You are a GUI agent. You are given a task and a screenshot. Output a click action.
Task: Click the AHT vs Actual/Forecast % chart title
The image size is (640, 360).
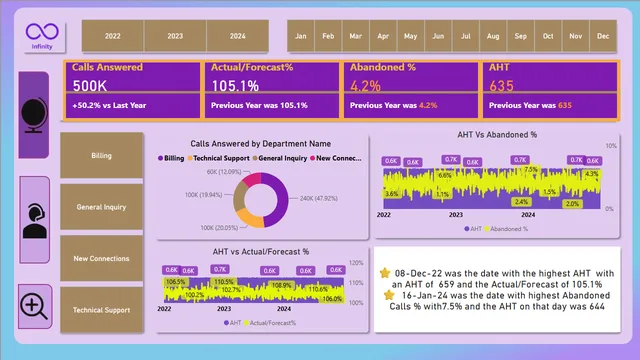coord(260,252)
